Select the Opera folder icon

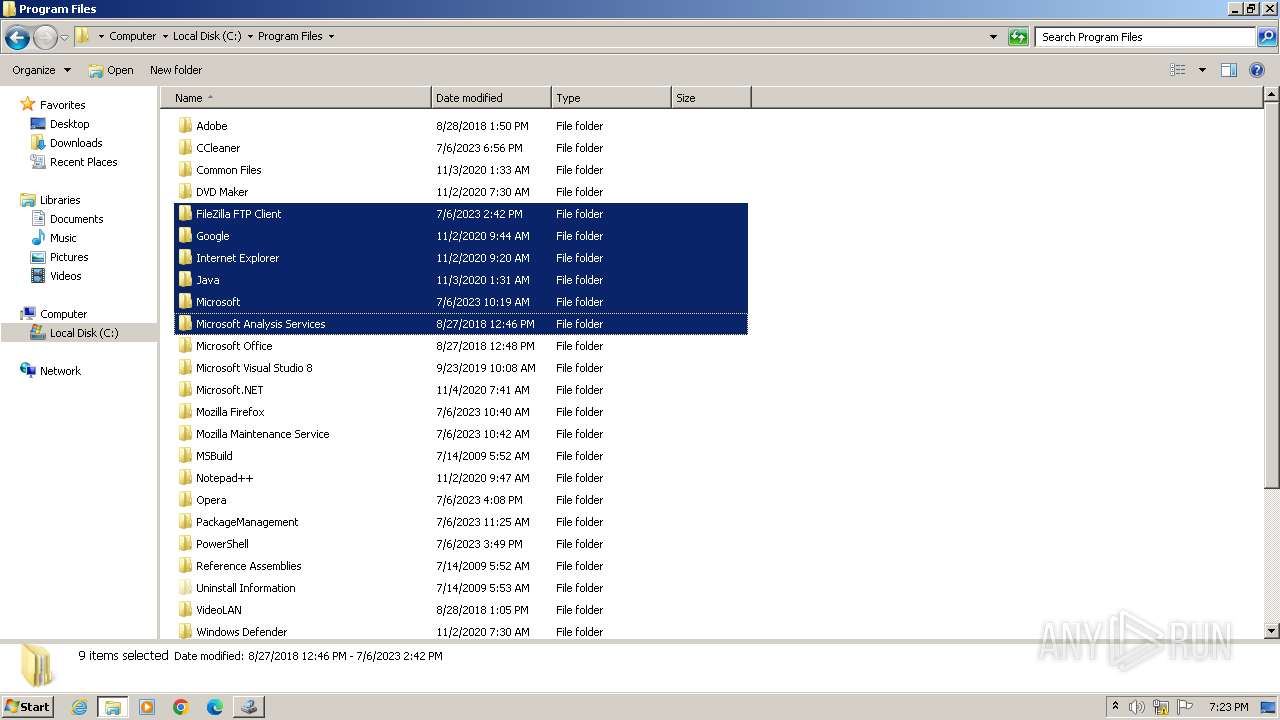pyautogui.click(x=185, y=500)
